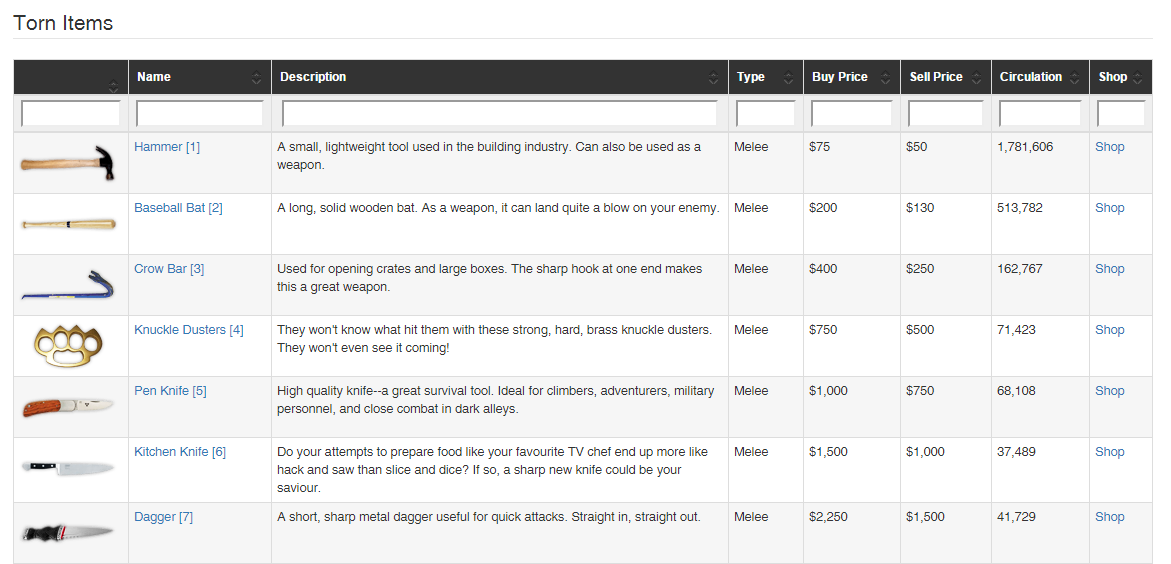Open the Shop link for Hammer

(x=1109, y=147)
